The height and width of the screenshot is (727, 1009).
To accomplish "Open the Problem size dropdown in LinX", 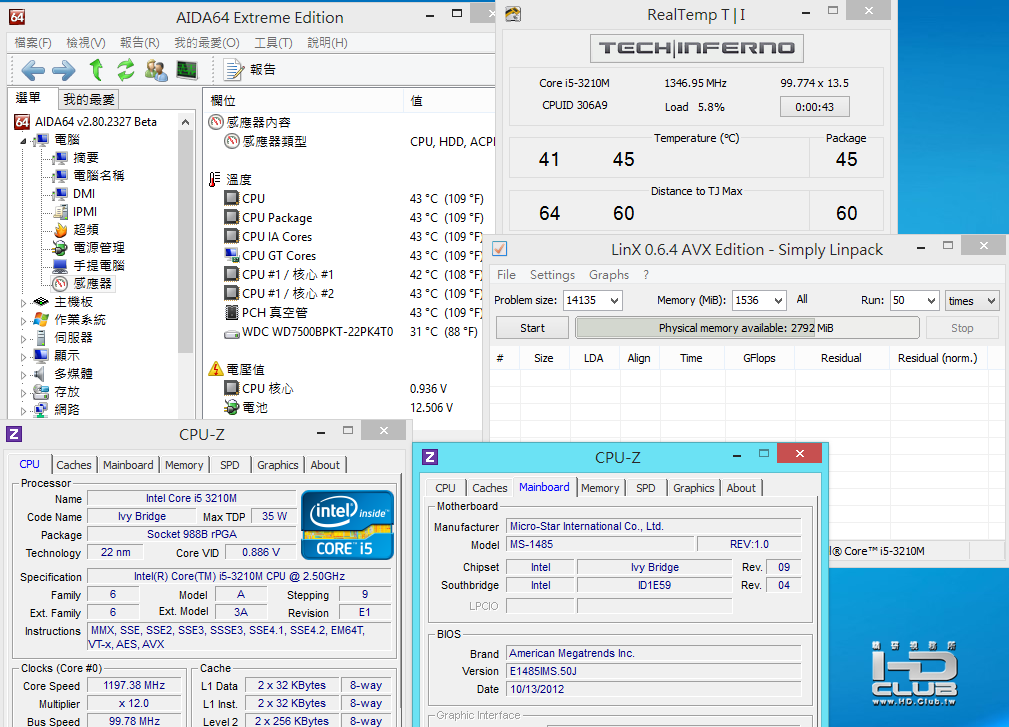I will [613, 300].
